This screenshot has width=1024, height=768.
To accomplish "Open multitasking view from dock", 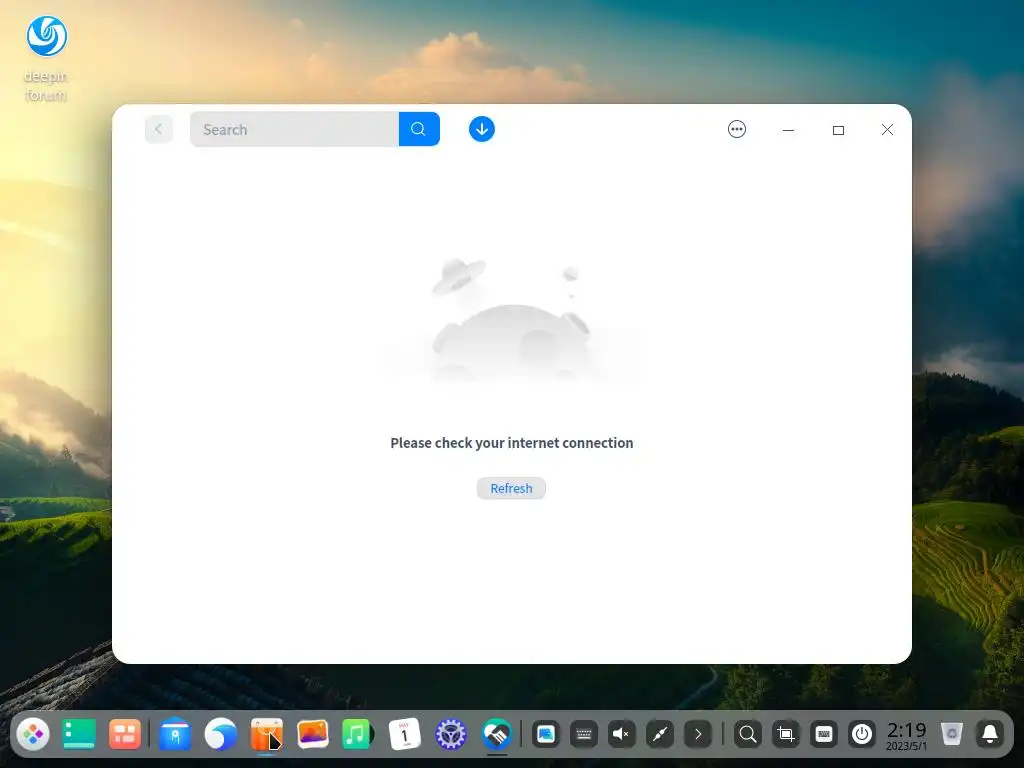I will (x=125, y=735).
